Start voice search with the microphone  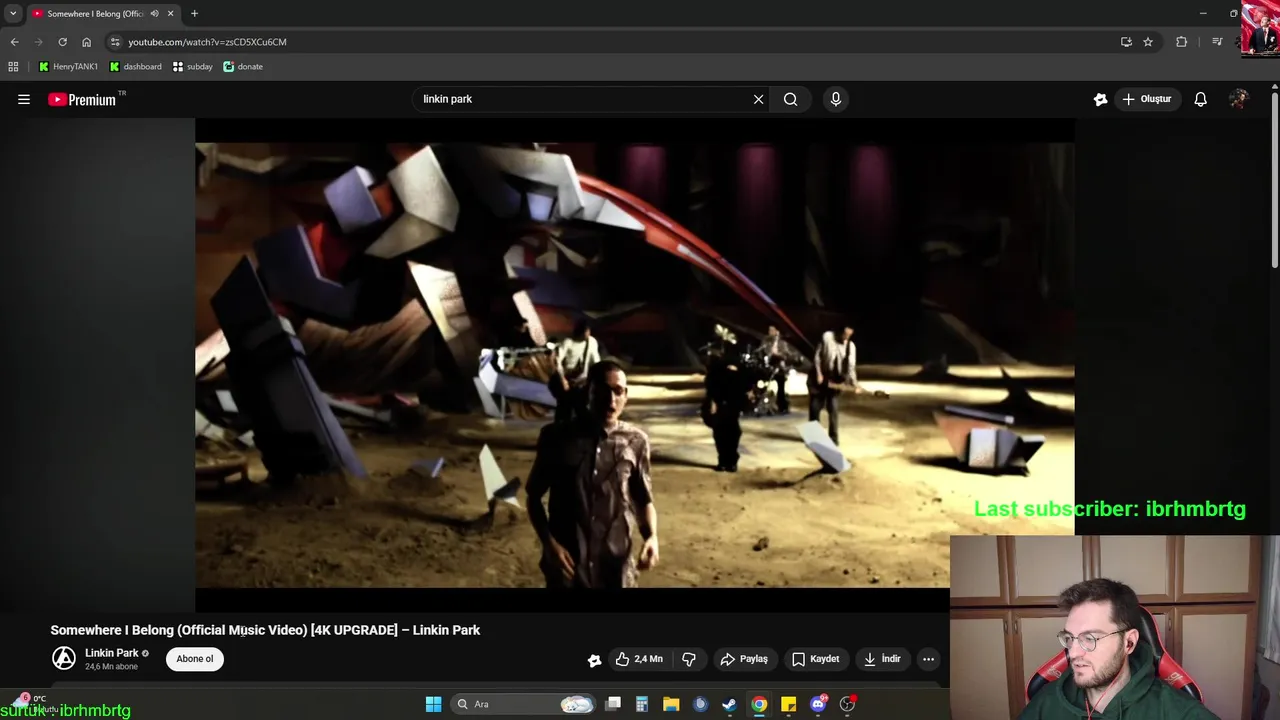[x=836, y=99]
